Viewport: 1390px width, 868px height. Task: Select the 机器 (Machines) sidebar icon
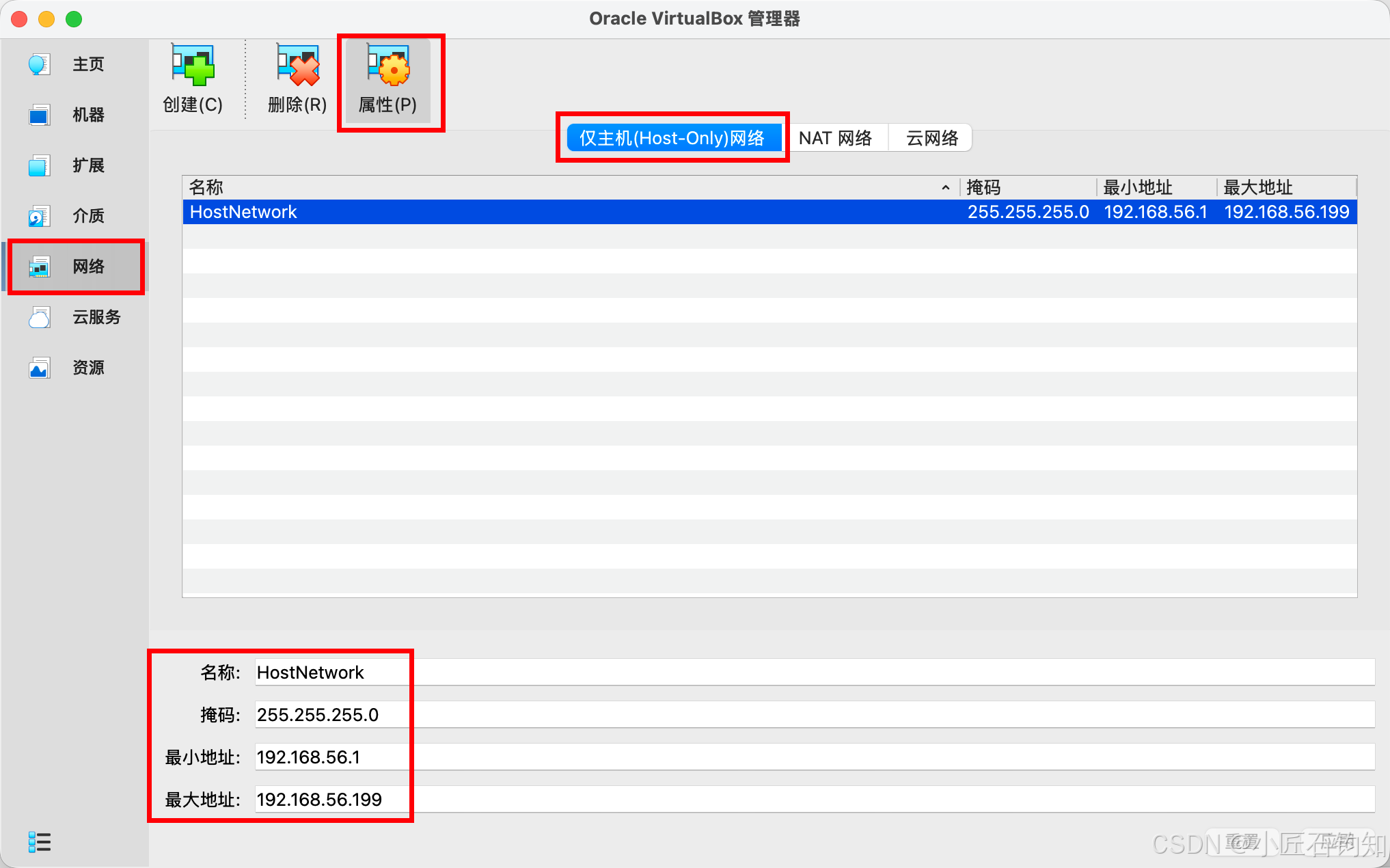(39, 115)
